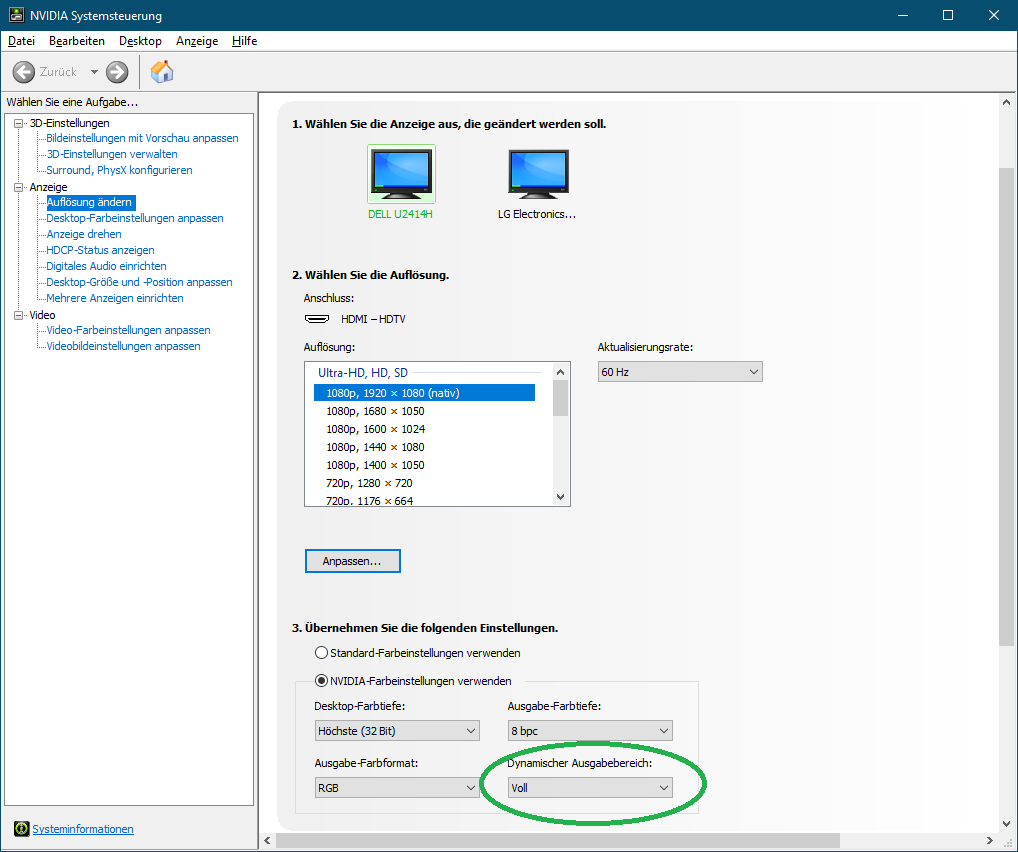Maximize the NVIDIA Systemsteuerung window

point(948,15)
